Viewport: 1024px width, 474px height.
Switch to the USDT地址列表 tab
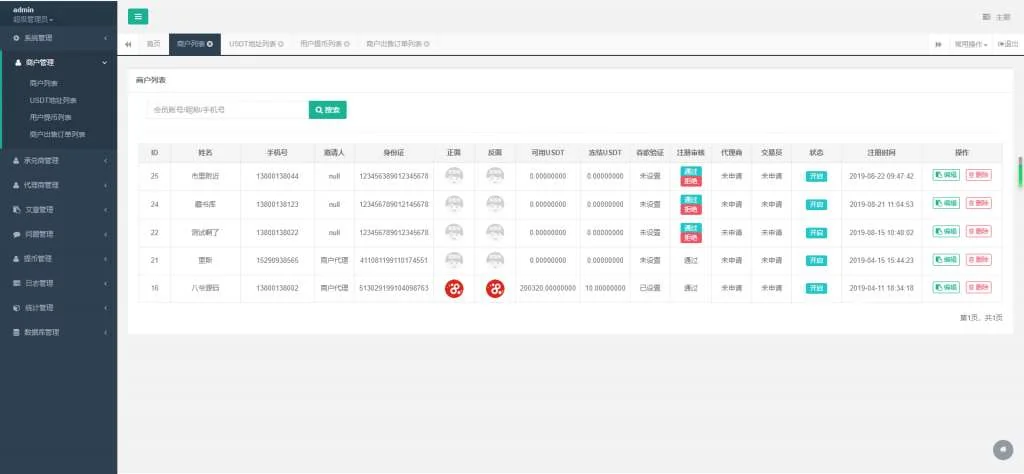point(252,44)
